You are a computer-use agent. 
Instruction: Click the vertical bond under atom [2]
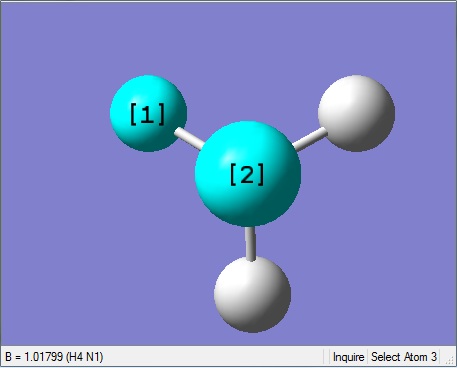pos(250,243)
